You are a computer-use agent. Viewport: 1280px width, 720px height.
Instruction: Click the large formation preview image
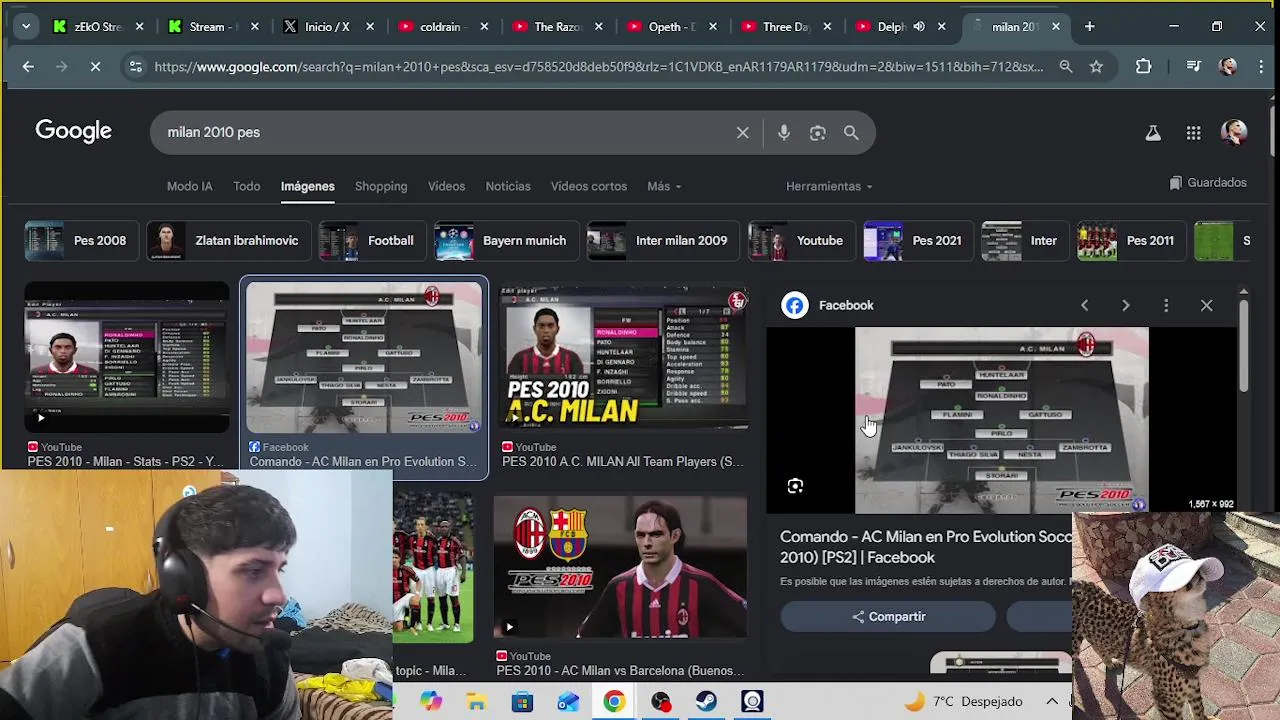click(1001, 420)
